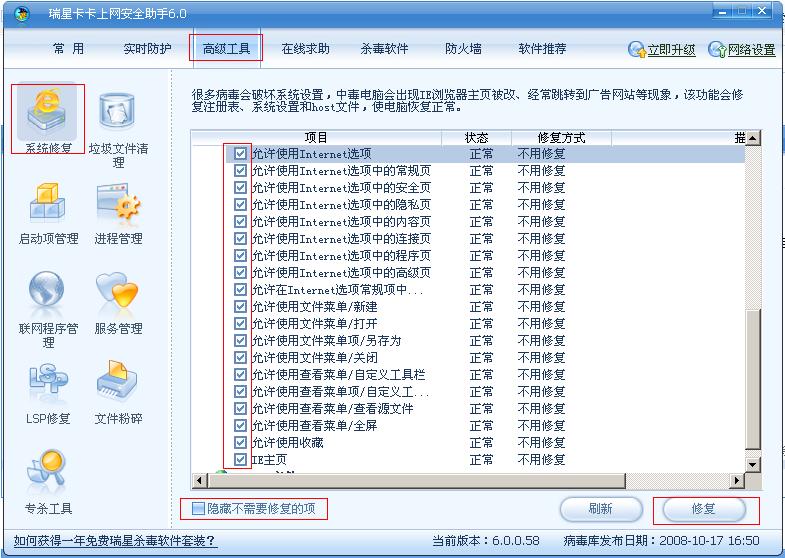Uncheck 允许使用文件菜单/新建 checkbox
Screen dimensions: 785x558
[x=240, y=307]
